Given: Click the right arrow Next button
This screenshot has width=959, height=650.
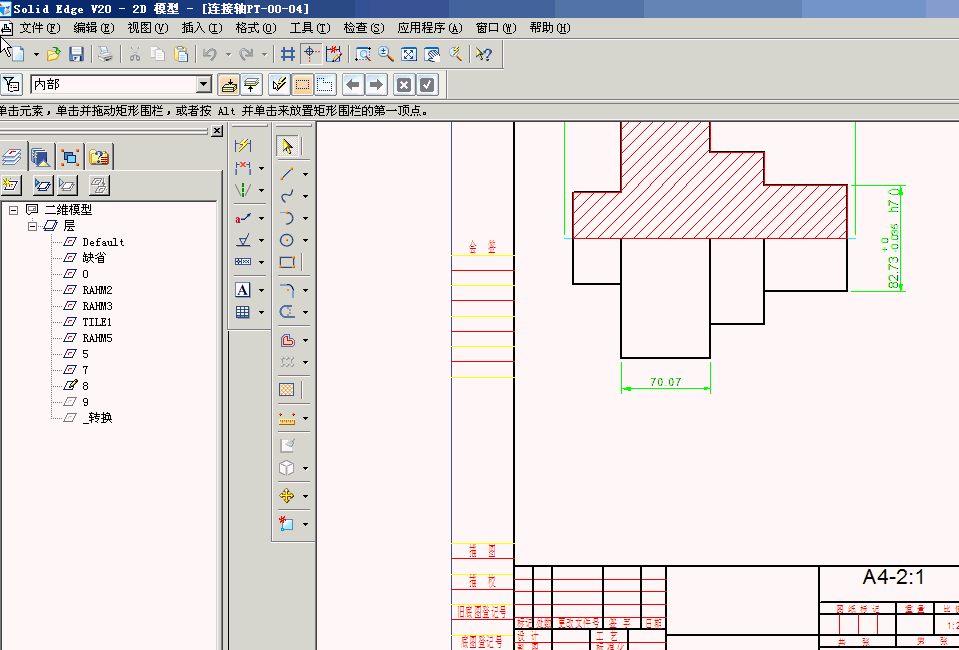Looking at the screenshot, I should point(376,84).
